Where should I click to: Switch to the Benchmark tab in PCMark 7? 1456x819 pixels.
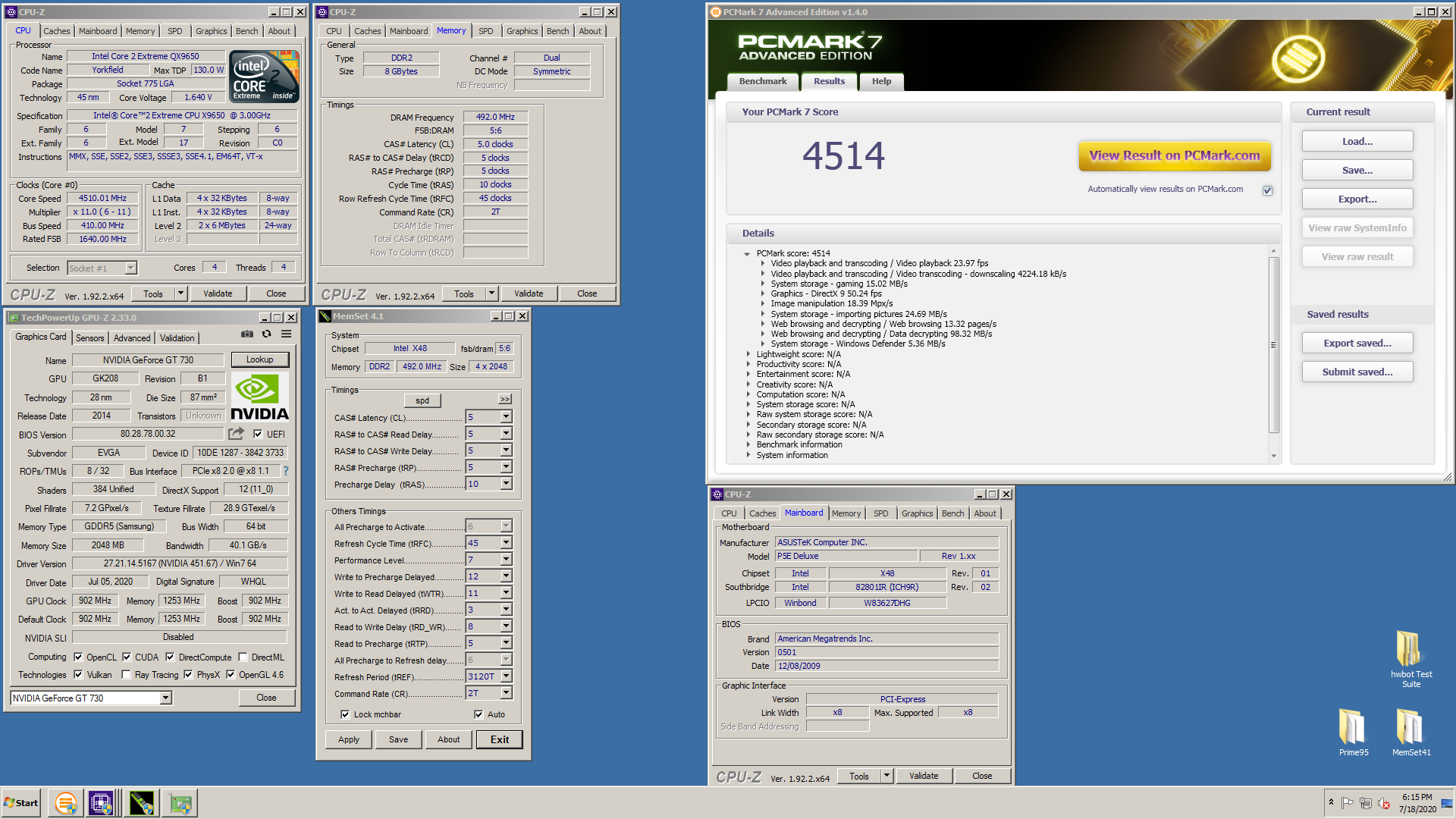click(763, 81)
